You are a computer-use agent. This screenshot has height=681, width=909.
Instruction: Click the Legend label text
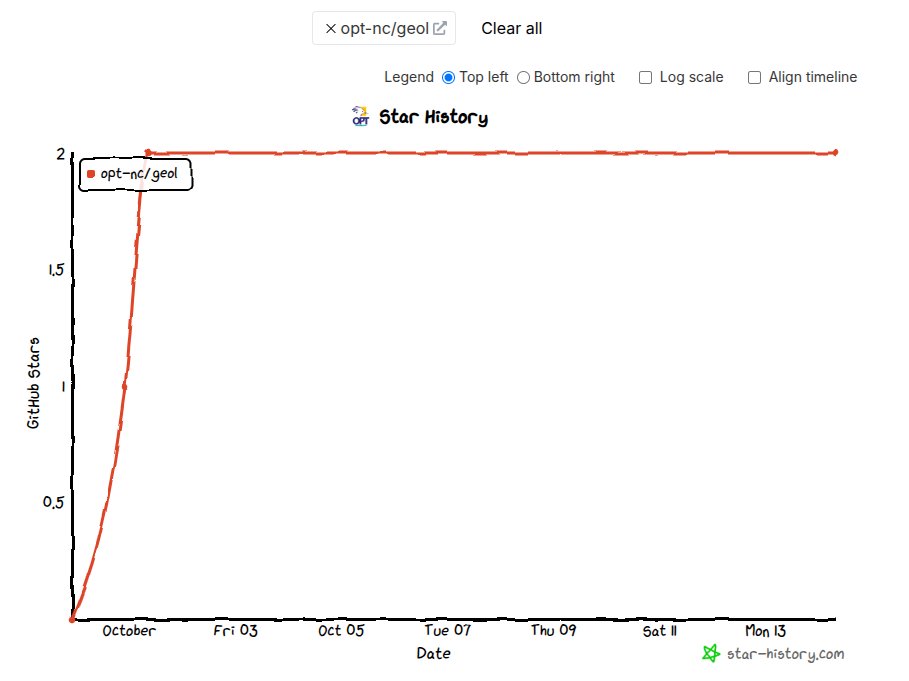[x=409, y=78]
